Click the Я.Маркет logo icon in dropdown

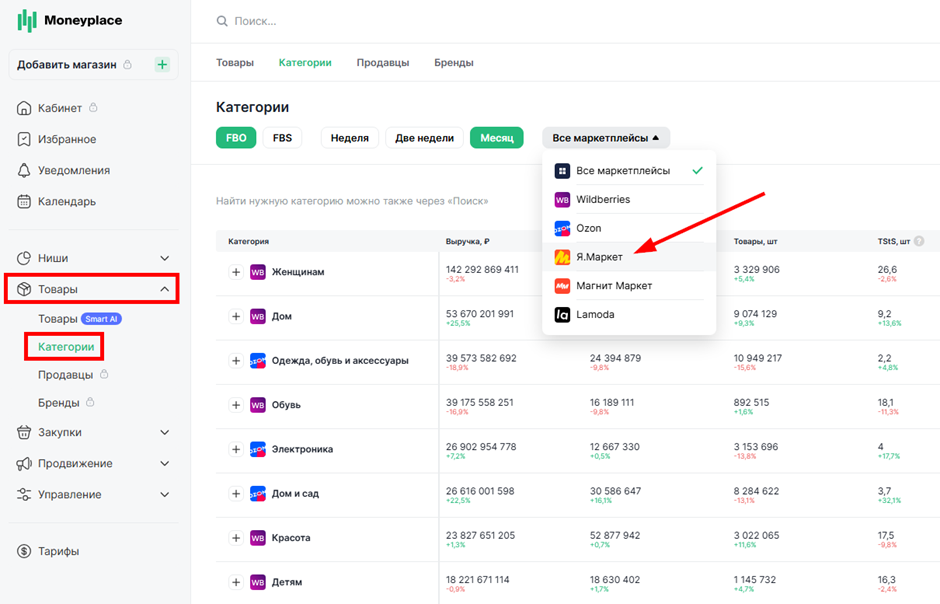click(x=562, y=257)
